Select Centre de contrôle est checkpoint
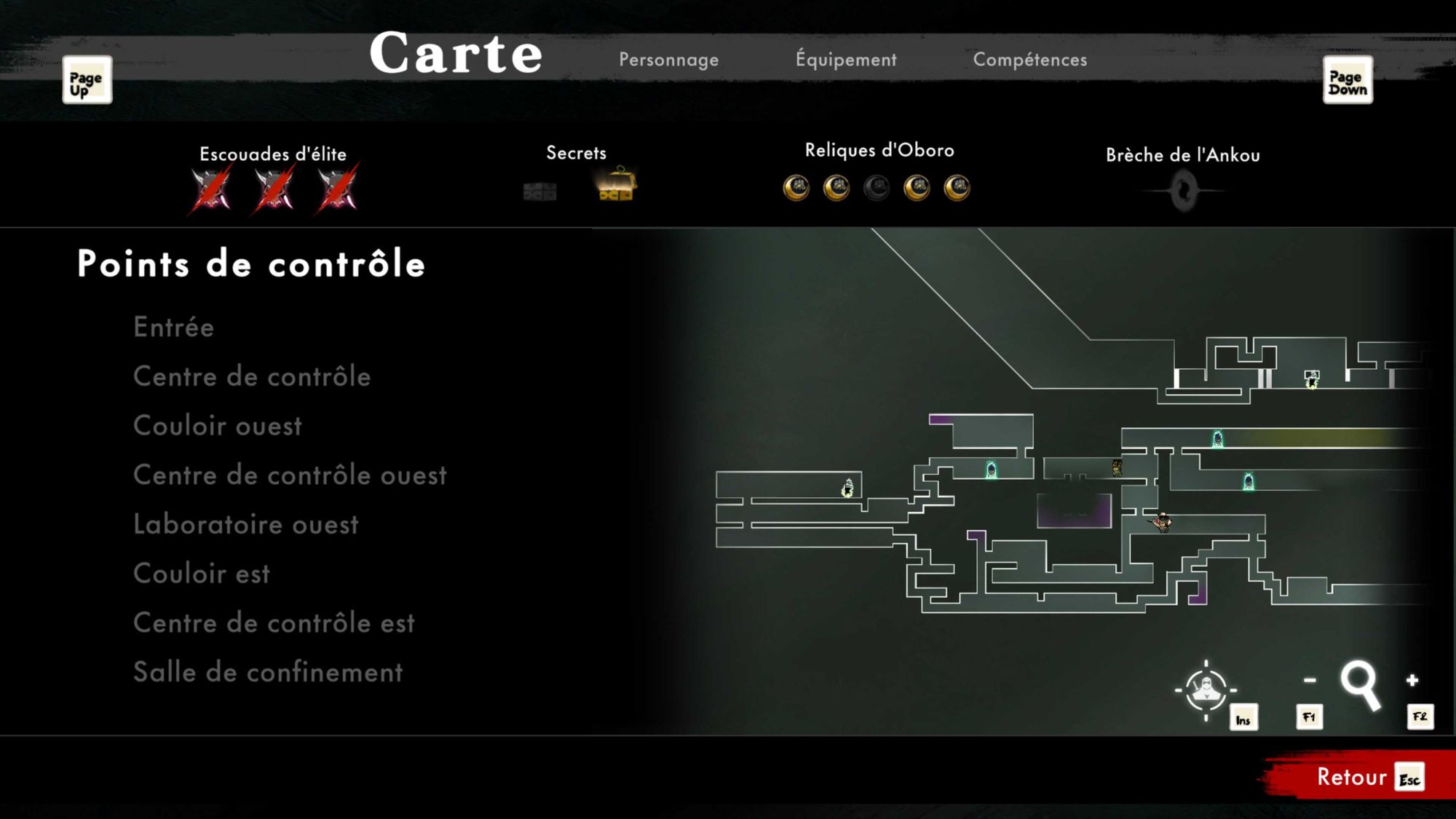Screen dimensions: 1456x819 (x=274, y=622)
